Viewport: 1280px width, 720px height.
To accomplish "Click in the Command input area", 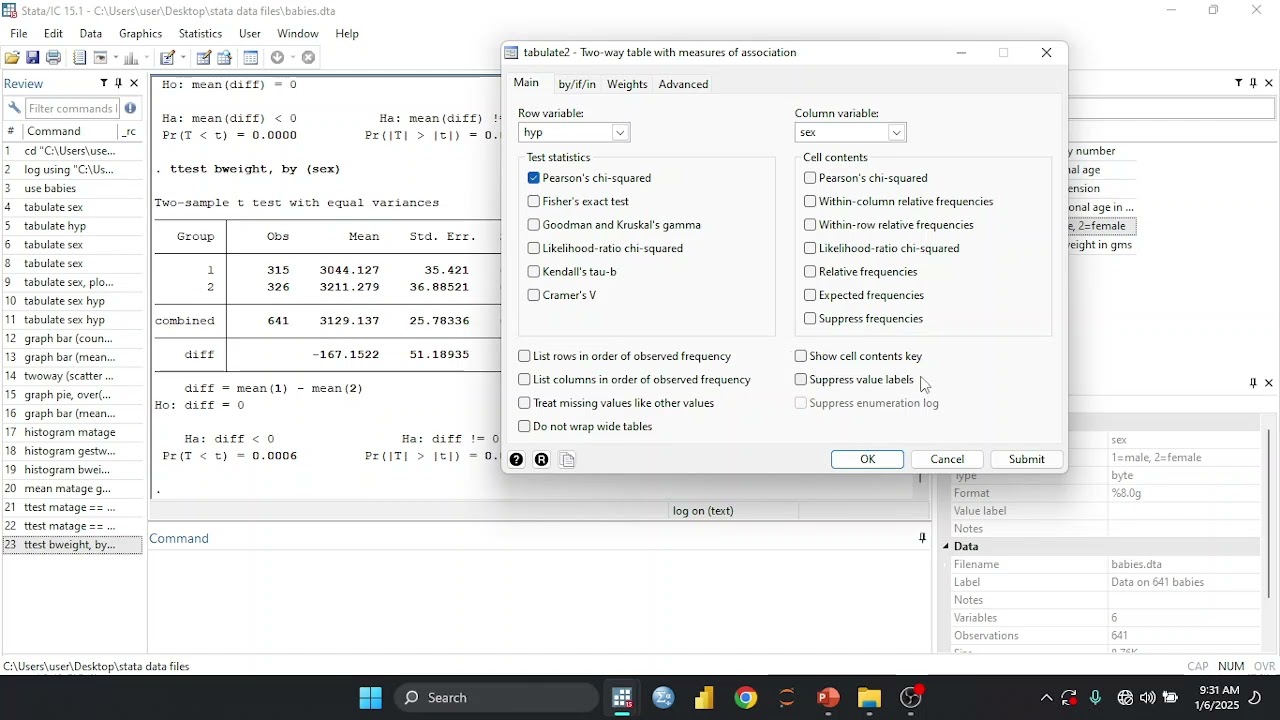I will point(540,600).
